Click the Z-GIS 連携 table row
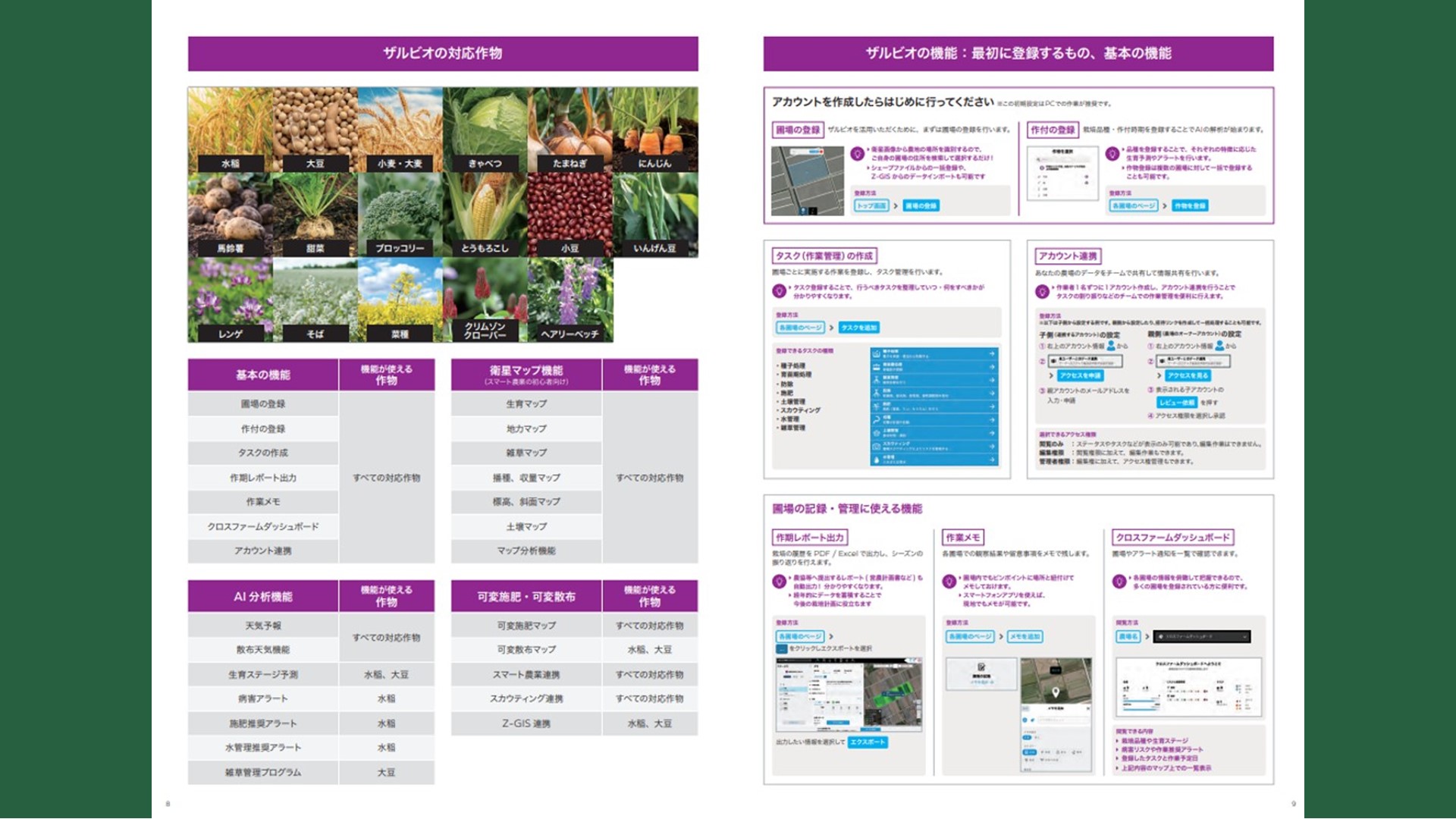This screenshot has height=819, width=1456. click(x=574, y=723)
